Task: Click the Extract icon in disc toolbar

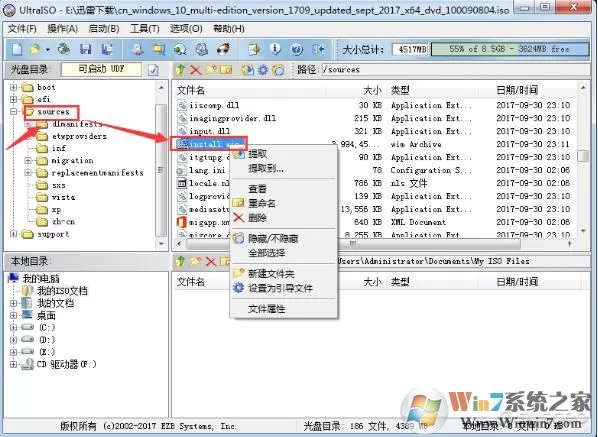Action: click(x=248, y=70)
